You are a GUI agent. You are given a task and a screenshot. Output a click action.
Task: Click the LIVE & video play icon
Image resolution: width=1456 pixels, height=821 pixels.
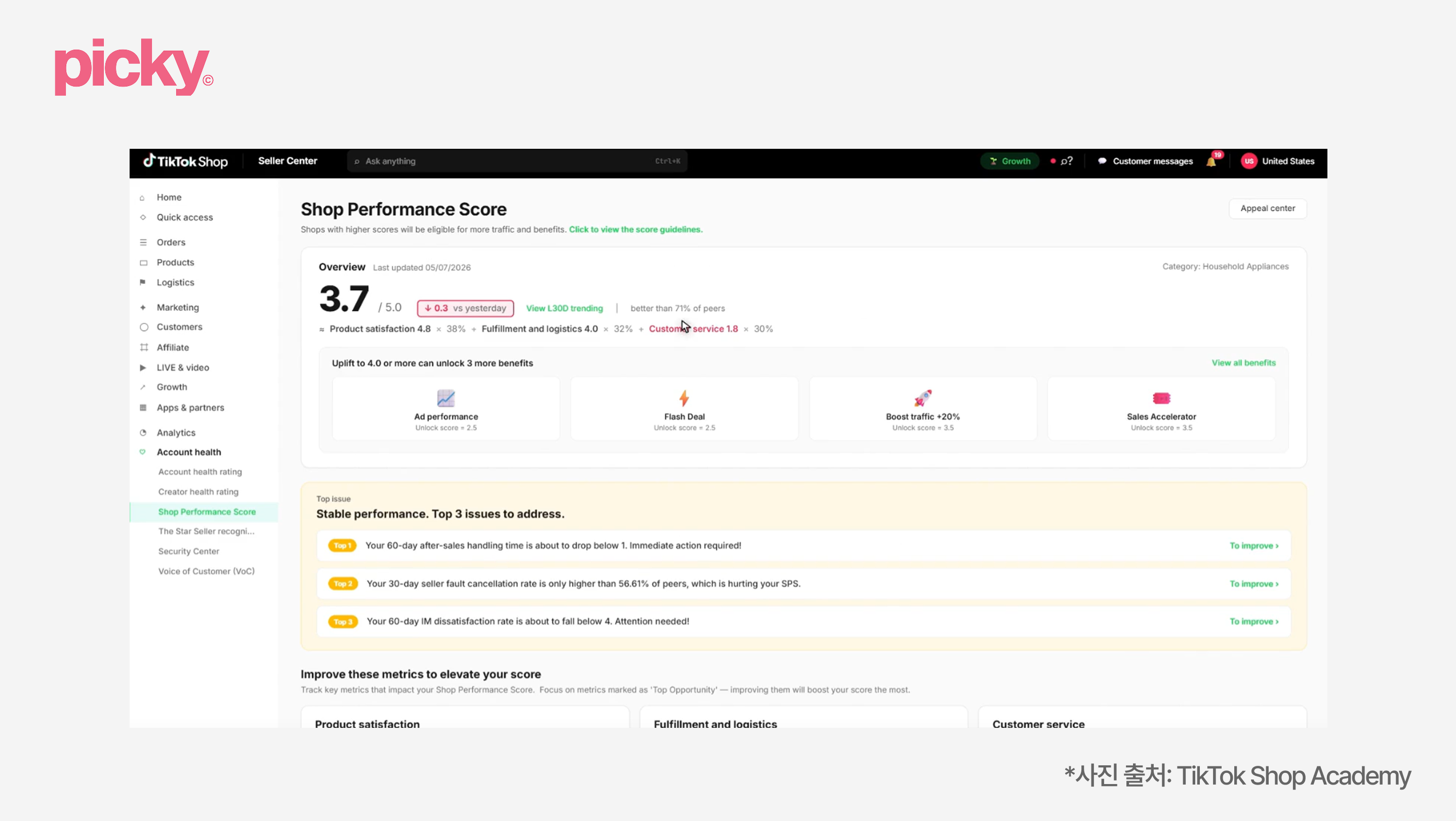[x=143, y=368]
